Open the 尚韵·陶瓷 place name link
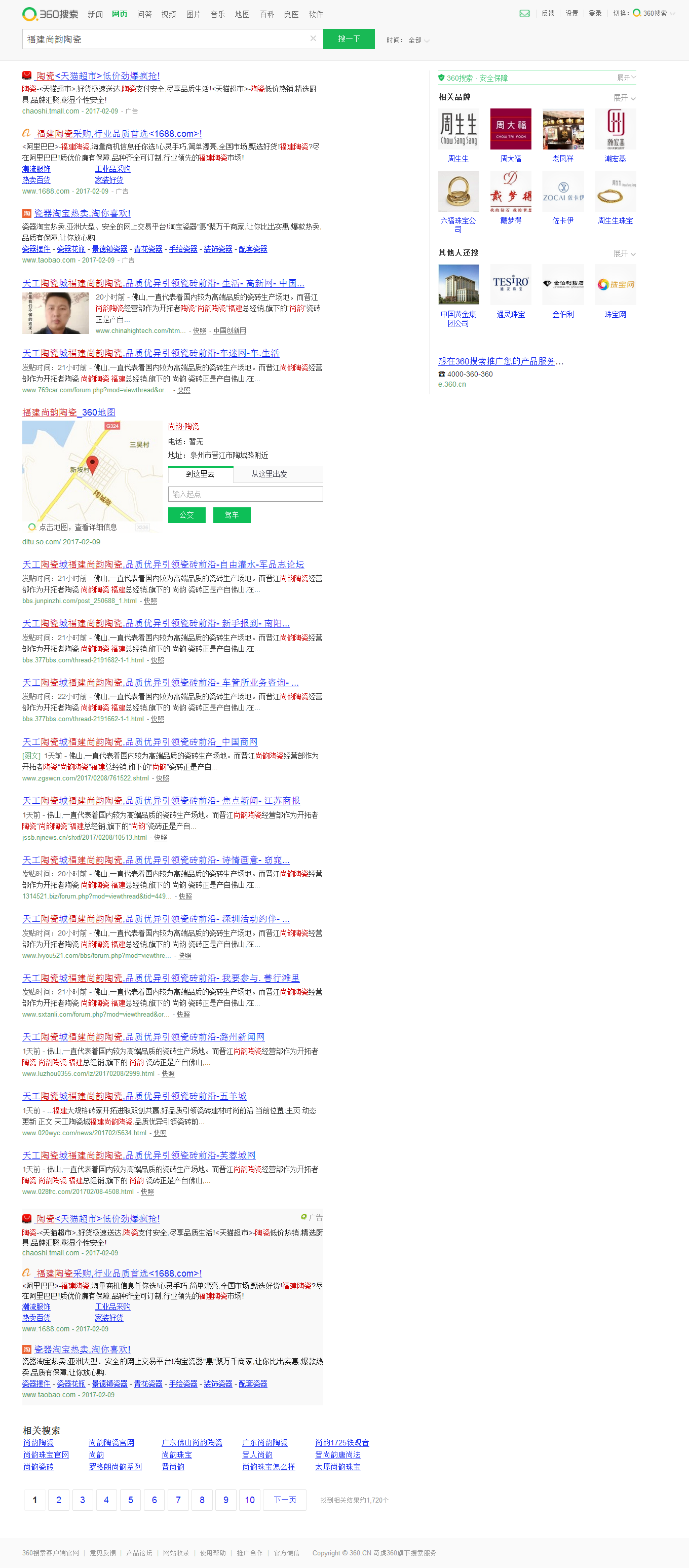The width and height of the screenshot is (689, 1568). [x=184, y=427]
